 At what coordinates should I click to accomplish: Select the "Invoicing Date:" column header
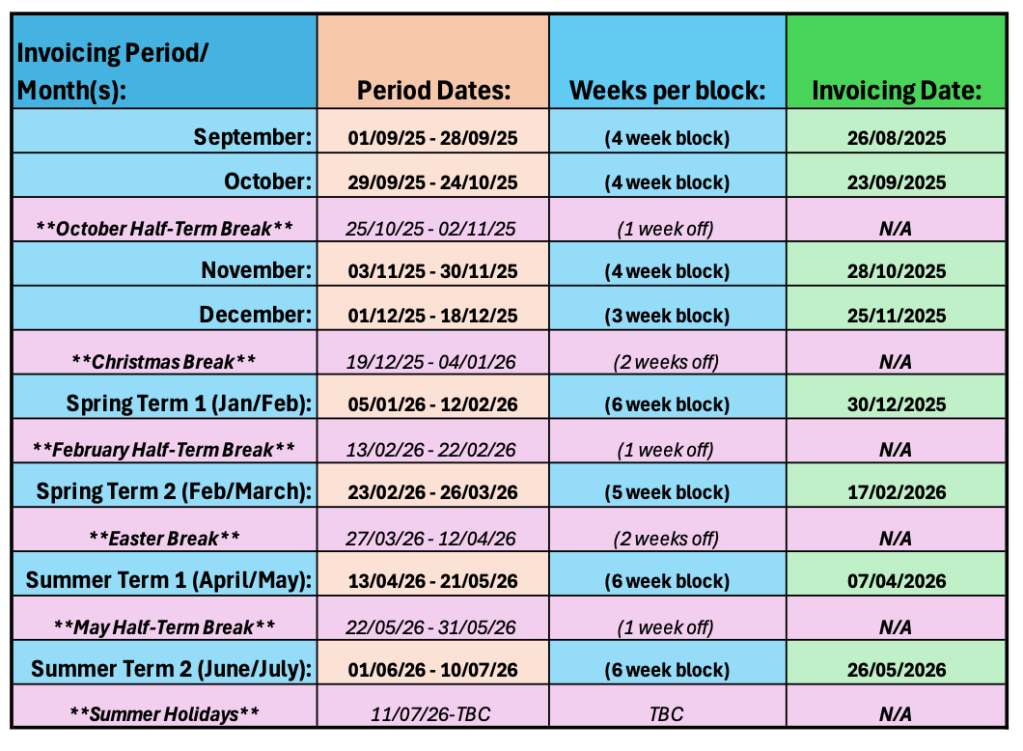click(x=895, y=91)
